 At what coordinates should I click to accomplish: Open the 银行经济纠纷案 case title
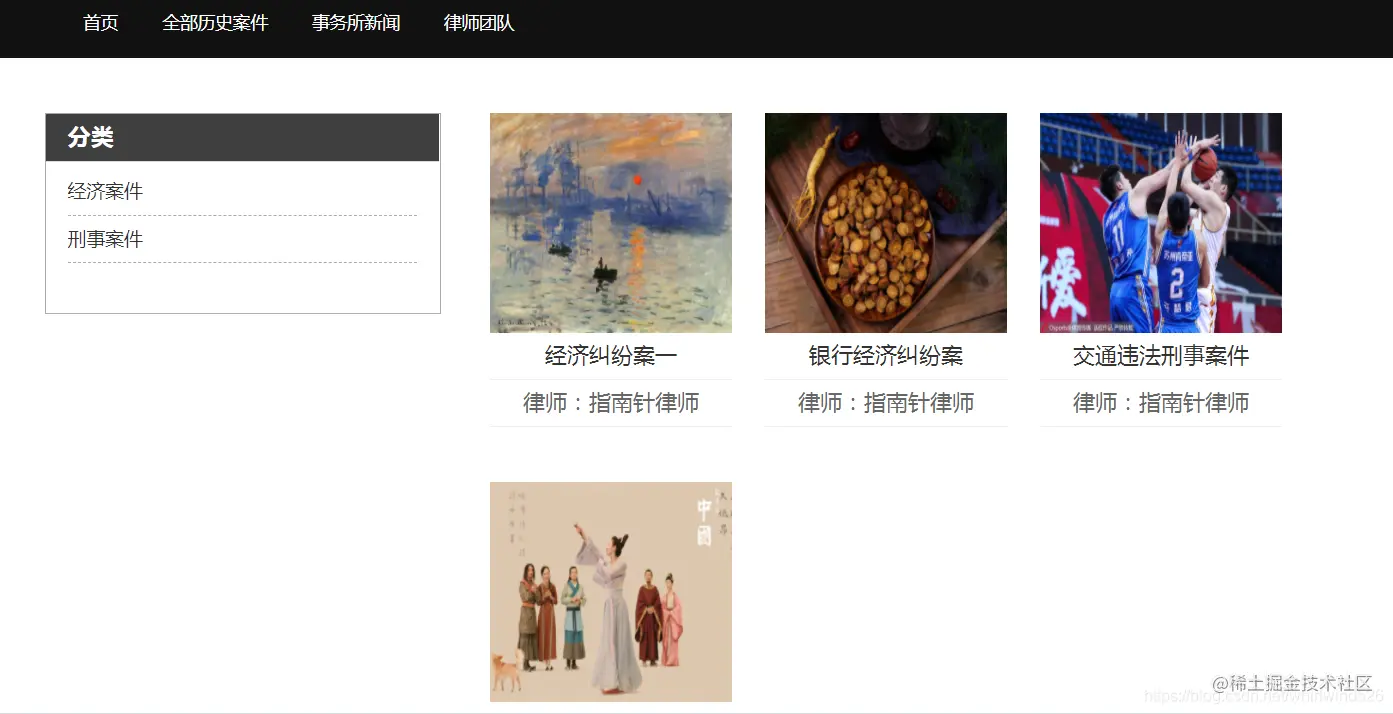[886, 356]
